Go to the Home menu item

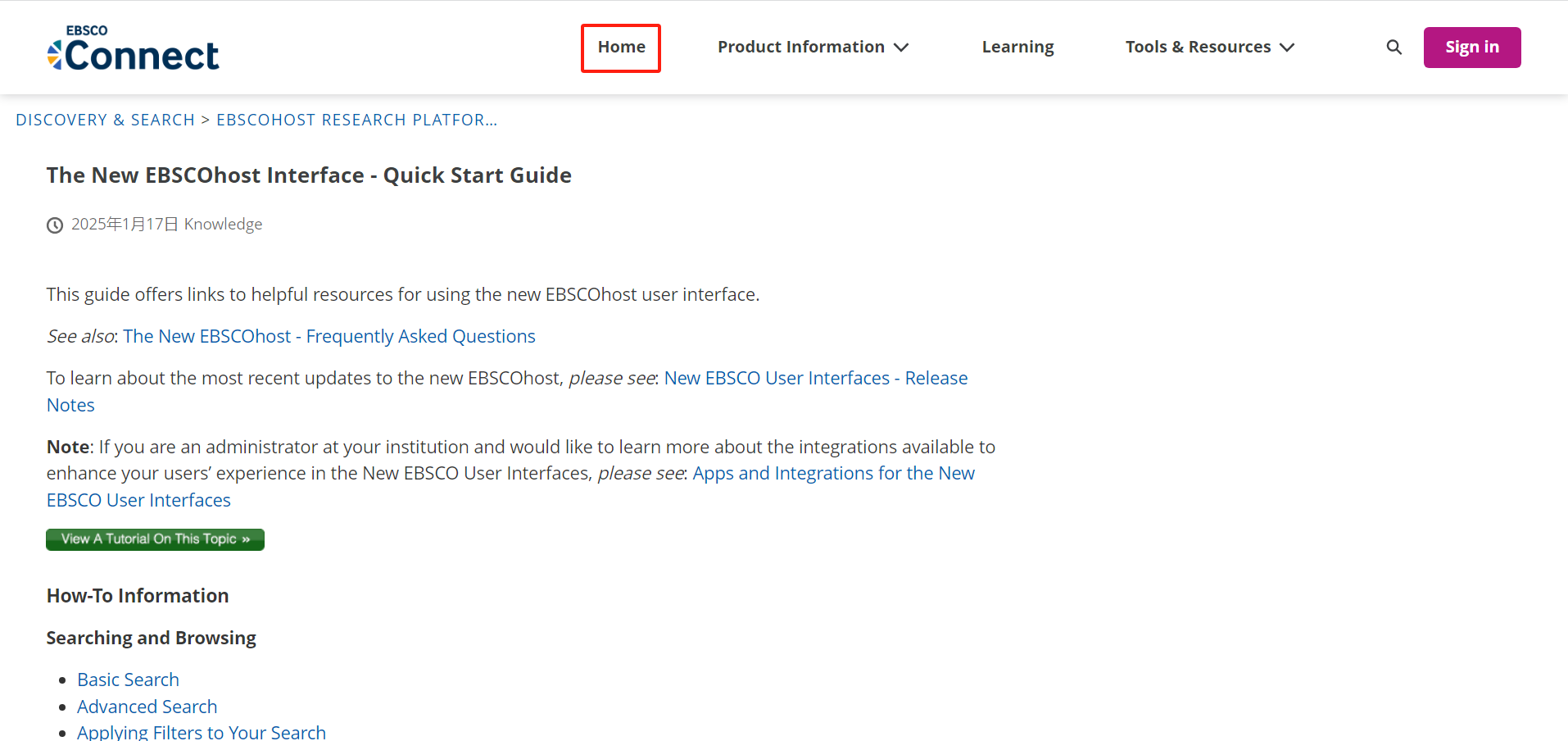[x=621, y=47]
